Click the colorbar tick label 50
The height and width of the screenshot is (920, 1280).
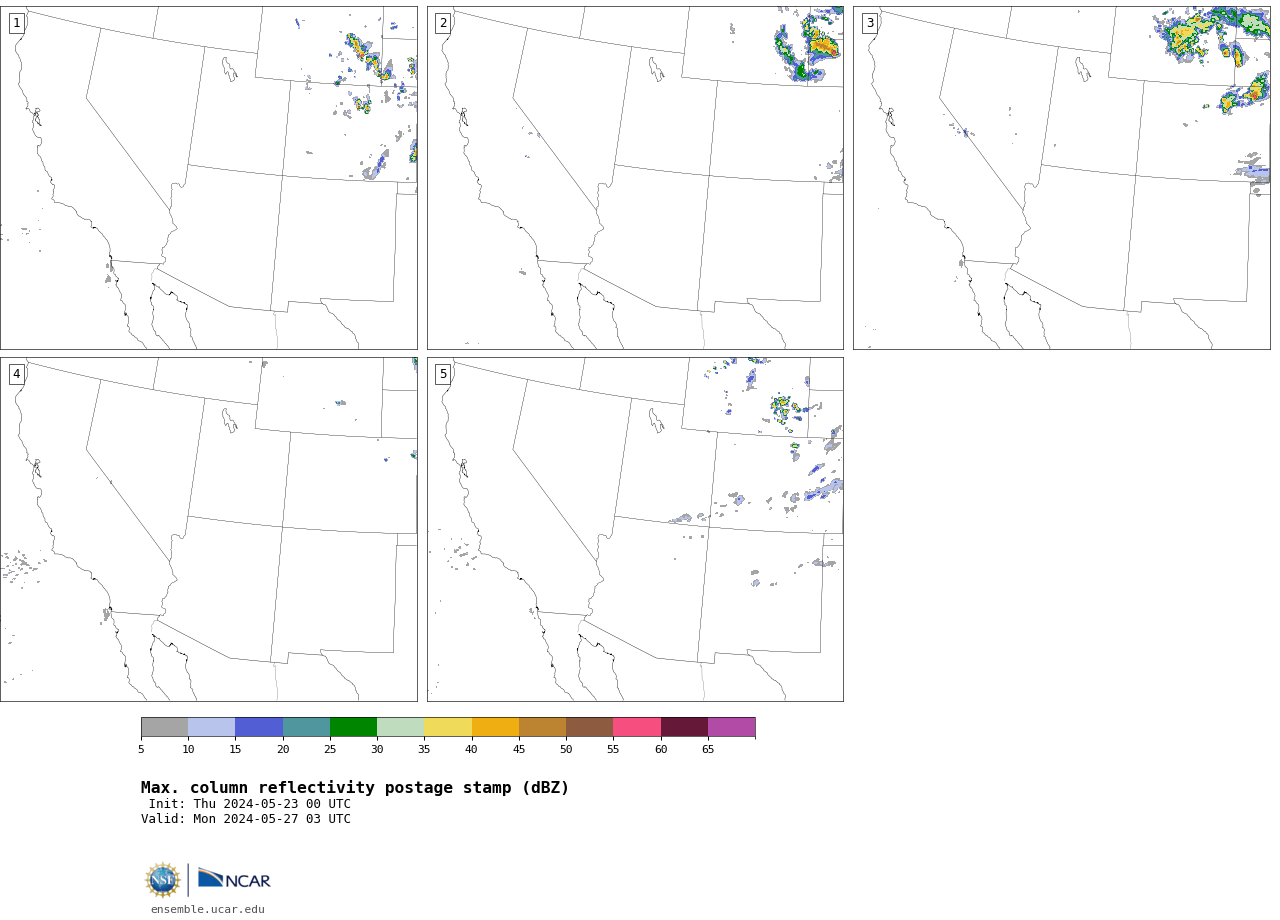click(x=566, y=750)
